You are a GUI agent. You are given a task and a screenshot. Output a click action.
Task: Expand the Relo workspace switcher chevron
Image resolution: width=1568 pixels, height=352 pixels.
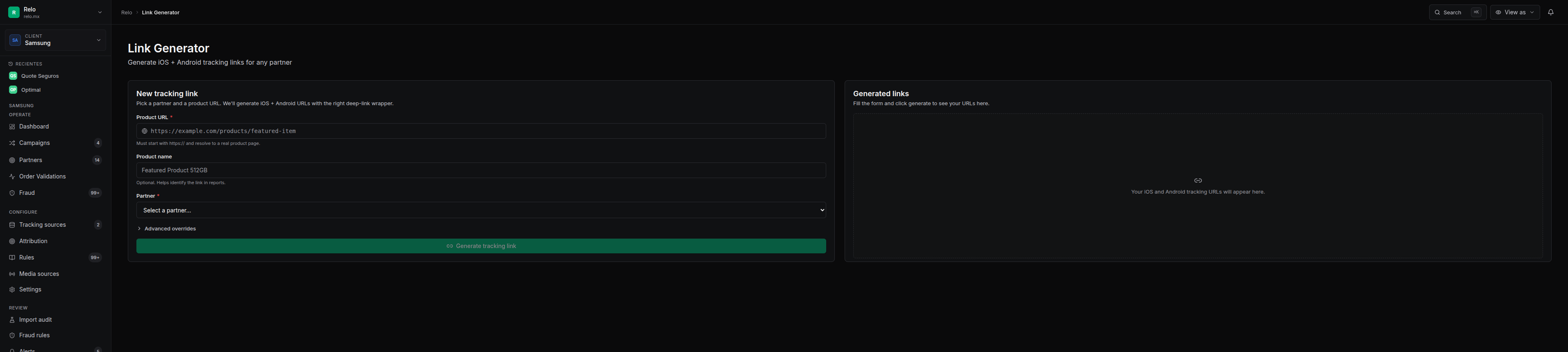tap(100, 12)
